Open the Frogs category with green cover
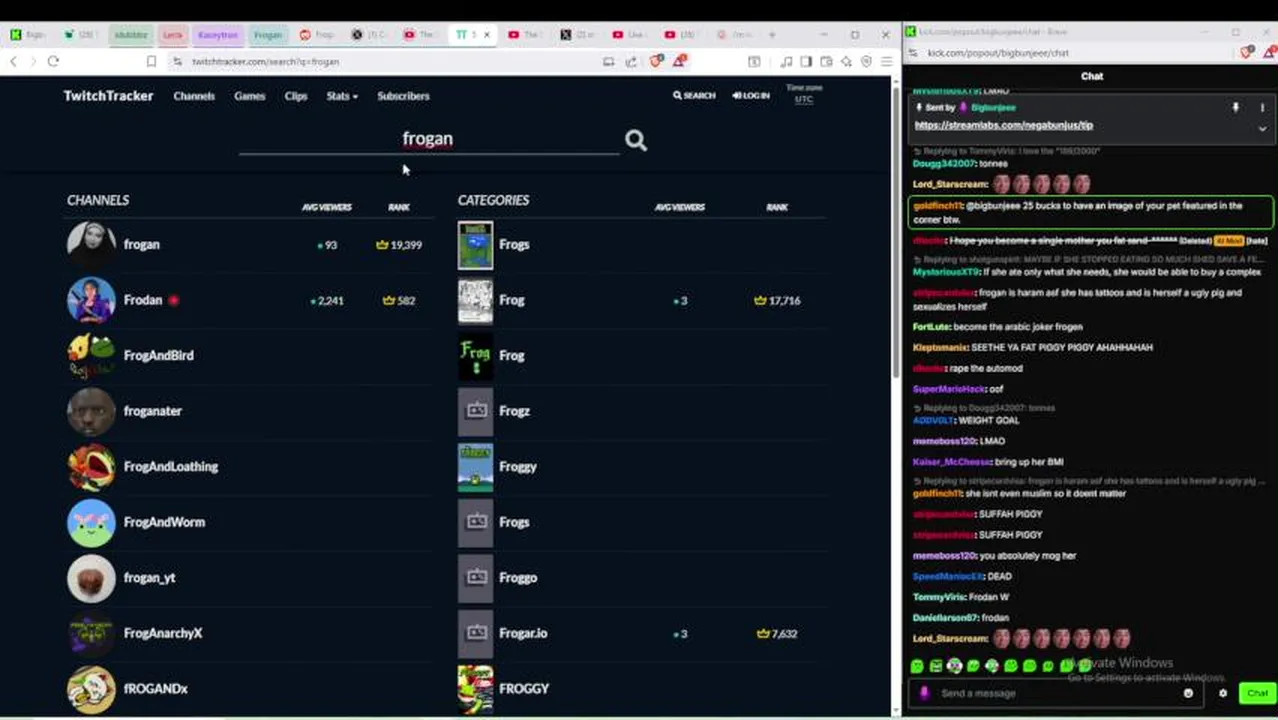 [475, 245]
